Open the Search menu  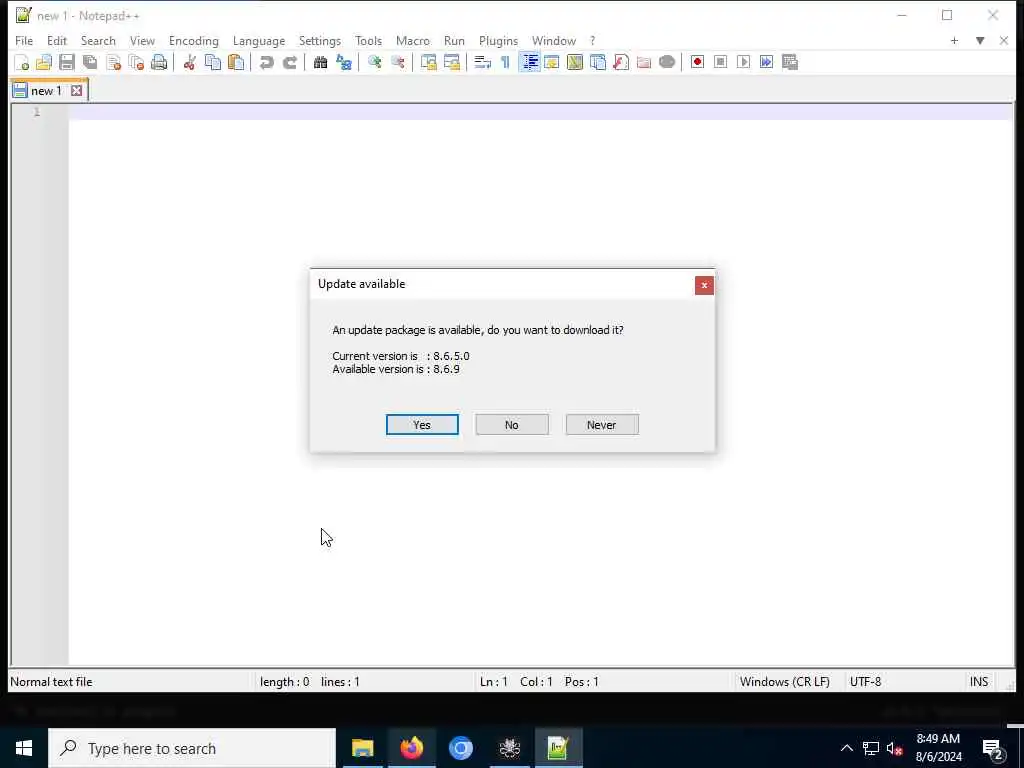coord(98,40)
